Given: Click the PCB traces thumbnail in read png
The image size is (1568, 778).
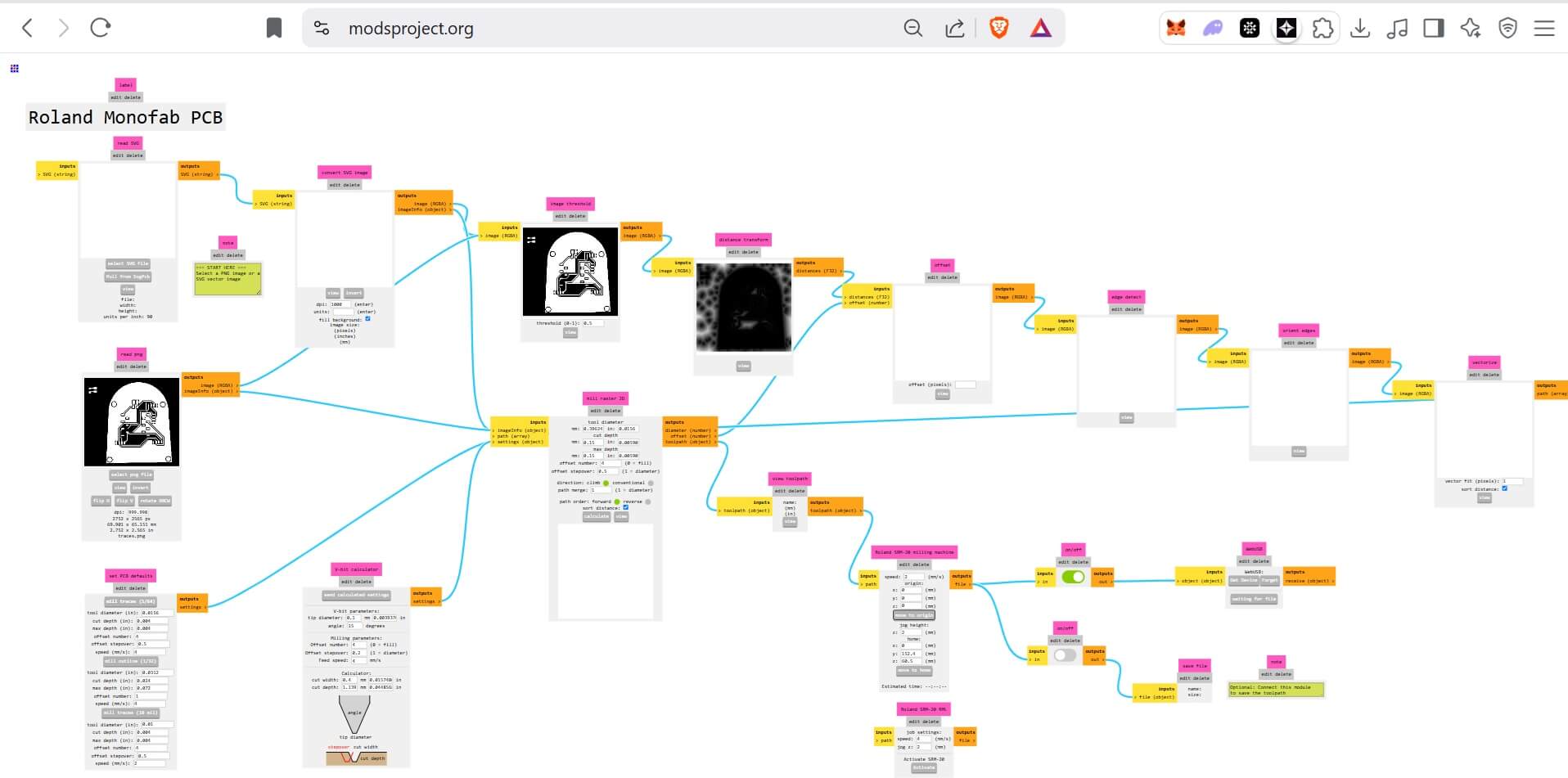Looking at the screenshot, I should [x=132, y=422].
